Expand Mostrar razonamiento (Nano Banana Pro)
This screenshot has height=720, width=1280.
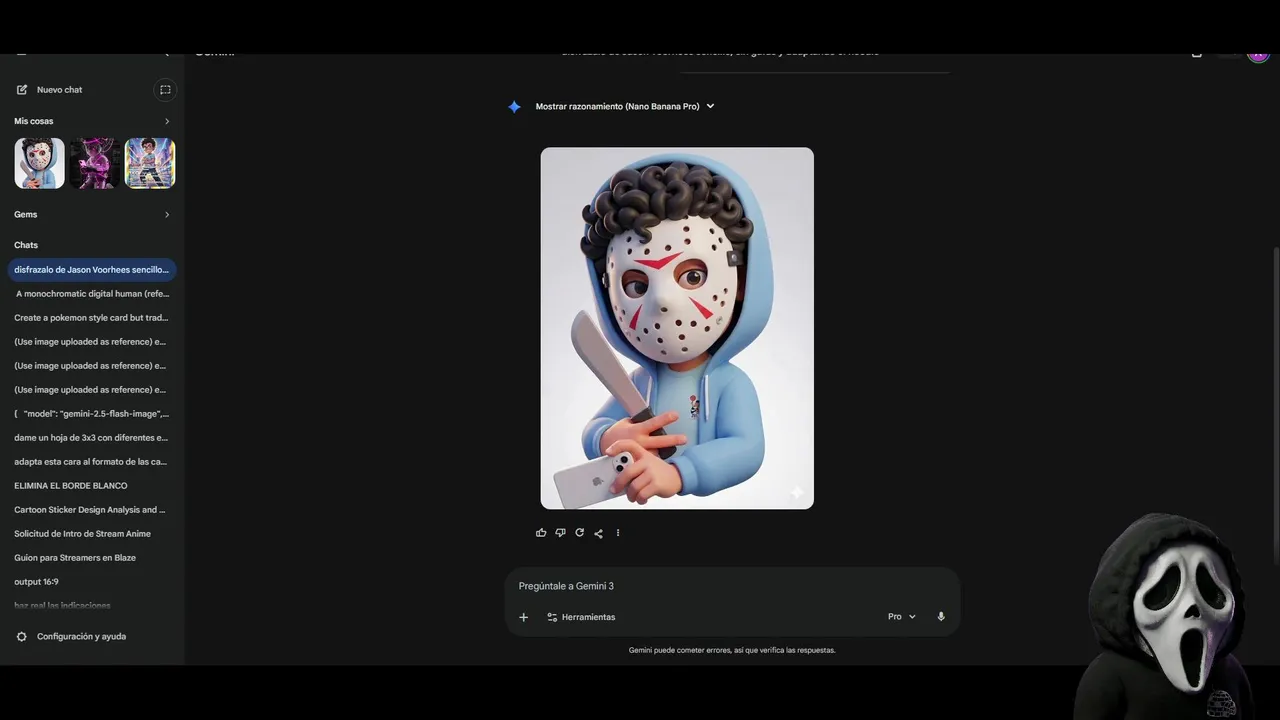[625, 106]
